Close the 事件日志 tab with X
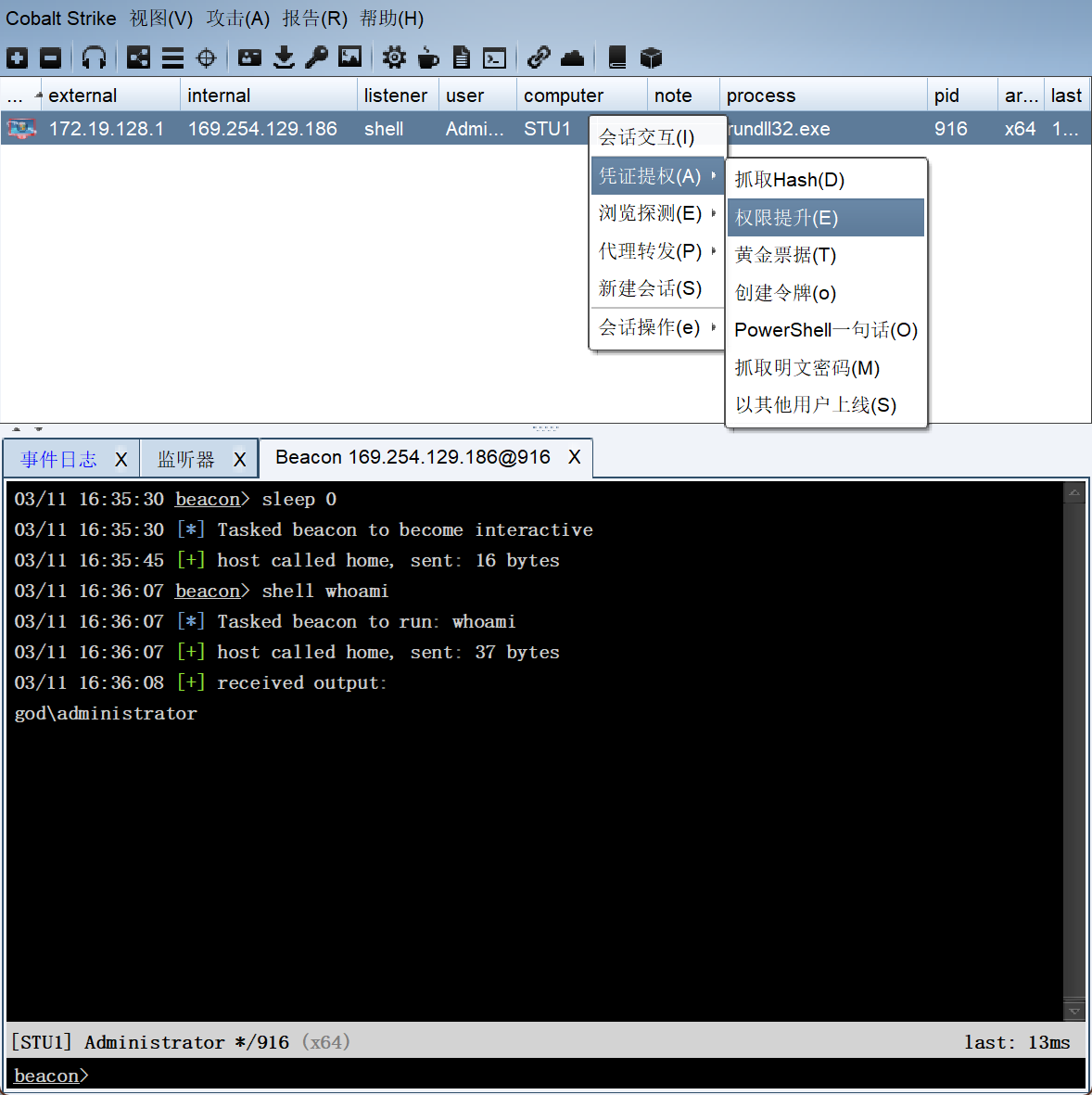Image resolution: width=1092 pixels, height=1095 pixels. pyautogui.click(x=121, y=459)
